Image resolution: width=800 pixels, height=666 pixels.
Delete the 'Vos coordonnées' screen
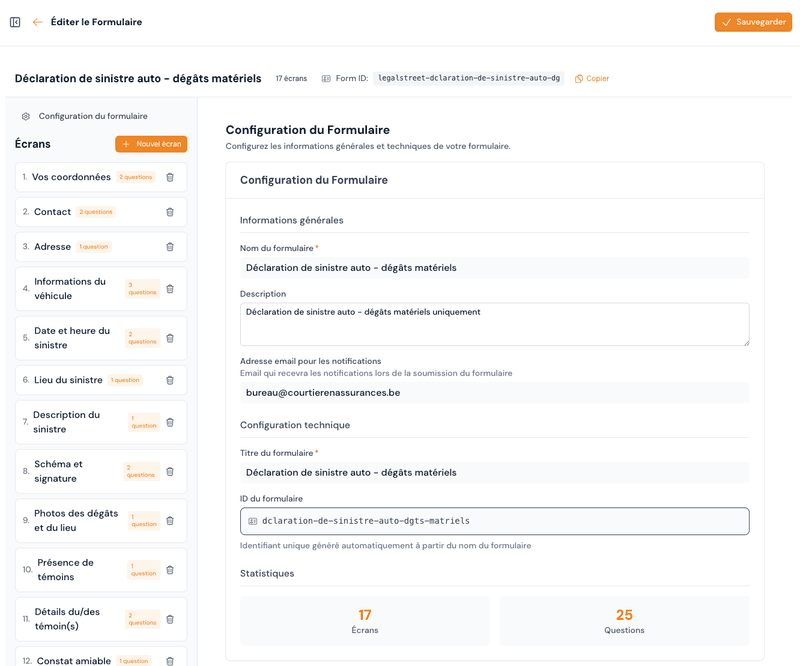170,177
